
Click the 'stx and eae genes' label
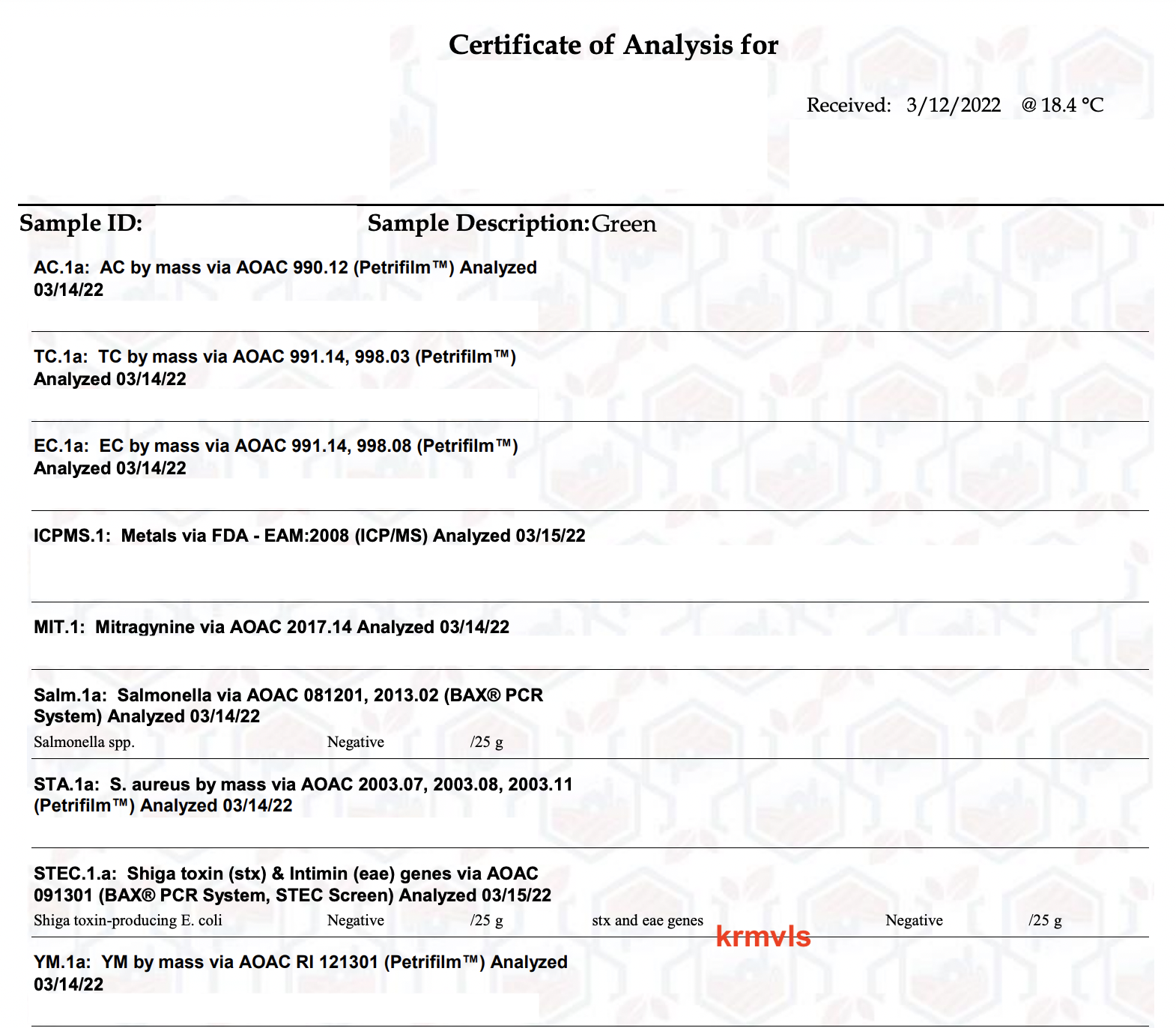click(x=648, y=921)
